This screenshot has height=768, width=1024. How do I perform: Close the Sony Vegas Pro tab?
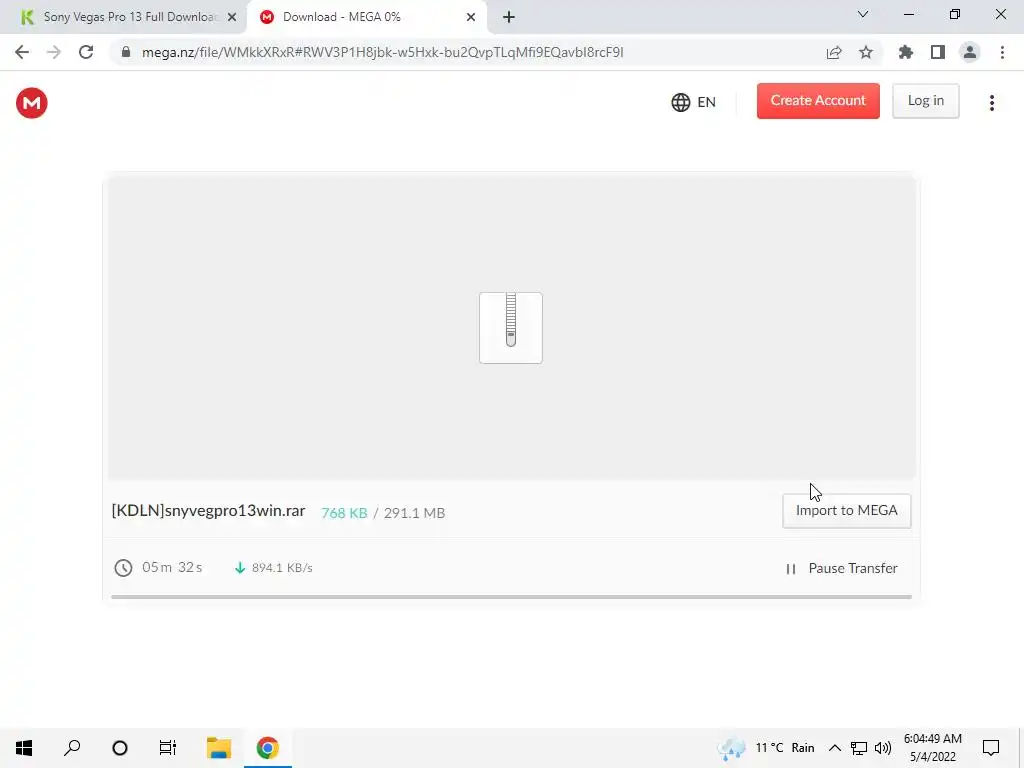232,18
